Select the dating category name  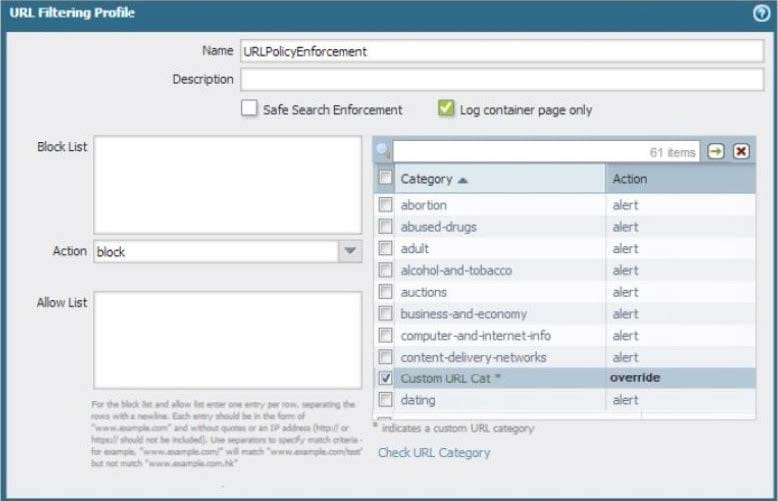coord(418,400)
